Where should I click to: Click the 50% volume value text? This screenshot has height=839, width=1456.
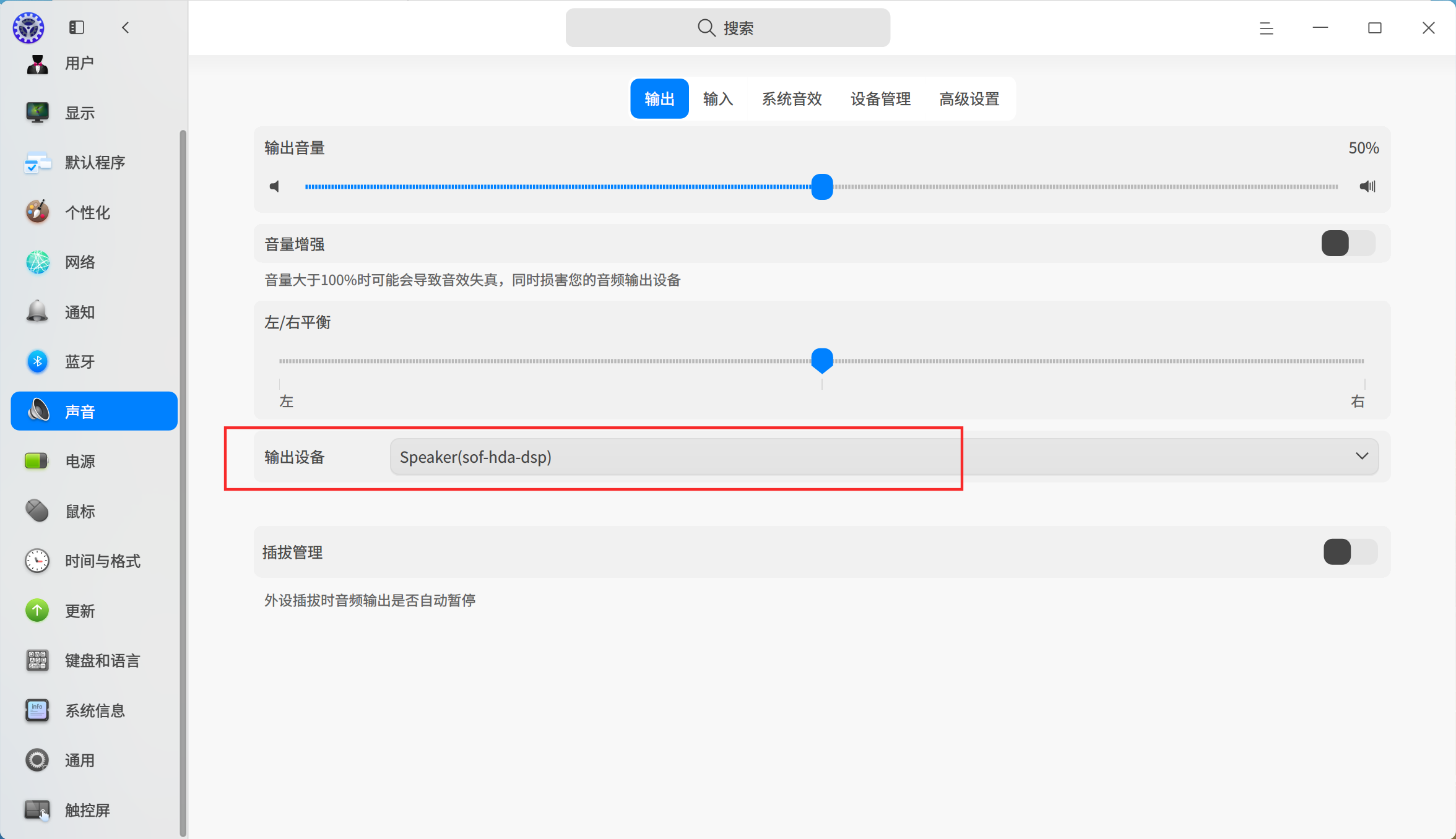1364,148
